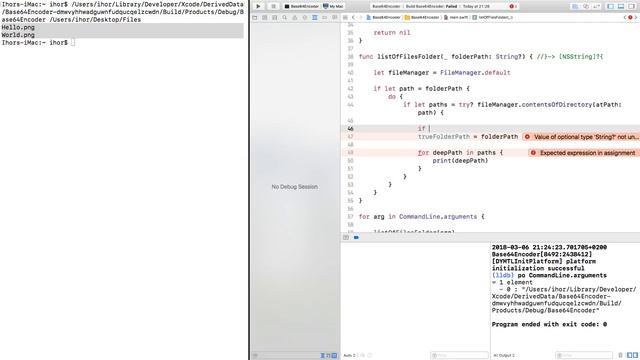Jump to next issue arrow
Screen dimensions: 640x360
(x=636, y=18)
